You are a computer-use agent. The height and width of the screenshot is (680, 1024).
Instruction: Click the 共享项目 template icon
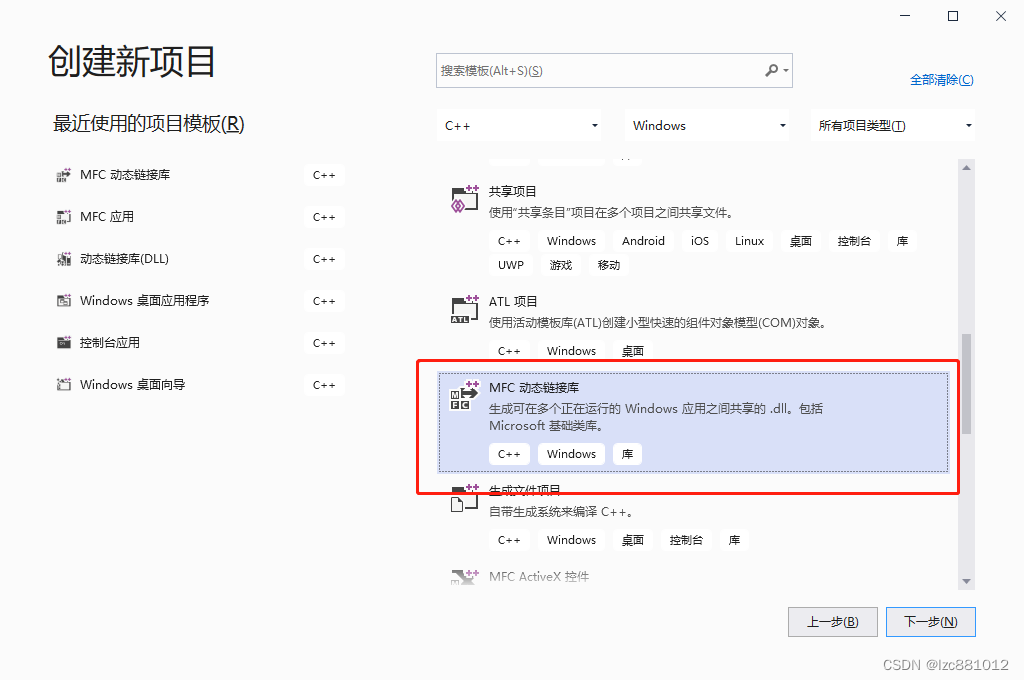tap(464, 199)
